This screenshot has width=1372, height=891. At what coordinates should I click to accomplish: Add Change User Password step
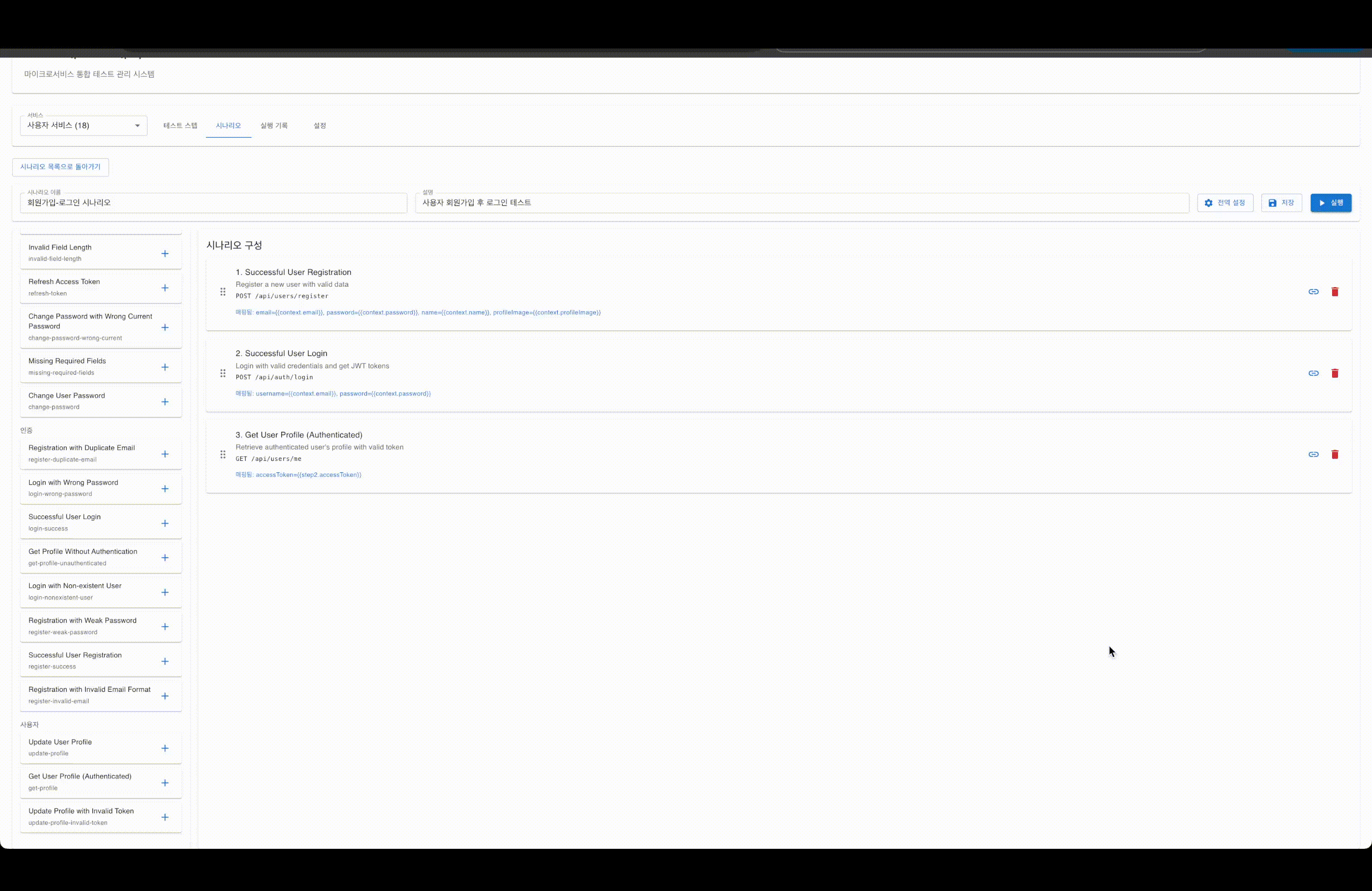[165, 401]
